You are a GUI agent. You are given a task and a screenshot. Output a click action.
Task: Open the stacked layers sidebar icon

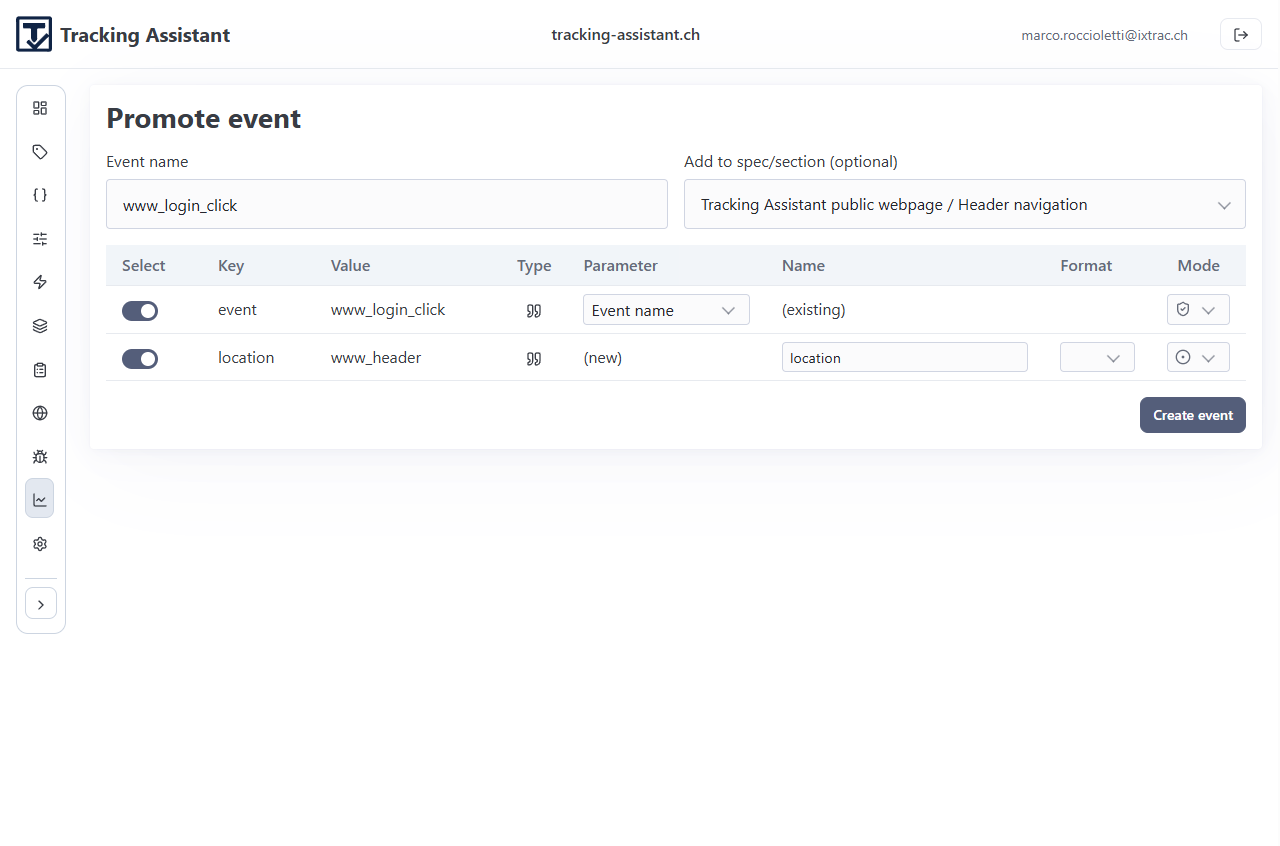pos(40,326)
